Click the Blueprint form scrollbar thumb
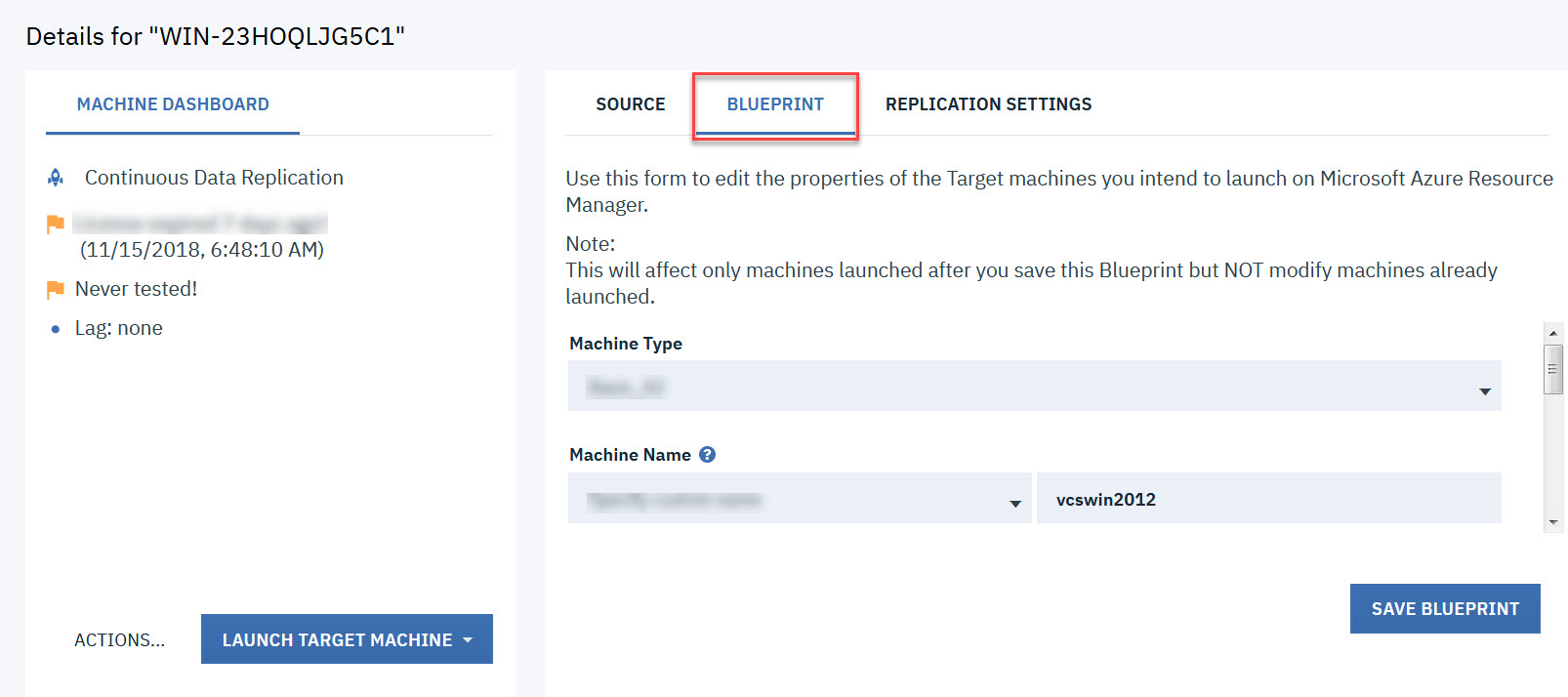1568x697 pixels. (1553, 369)
